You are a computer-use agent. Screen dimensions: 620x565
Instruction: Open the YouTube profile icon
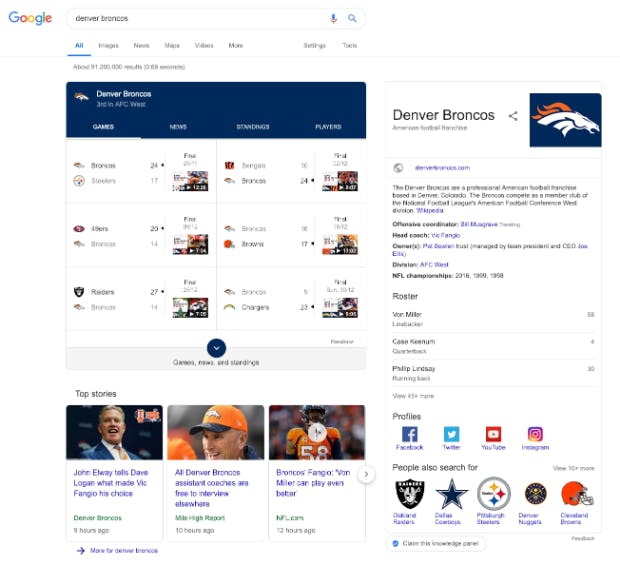coord(493,434)
